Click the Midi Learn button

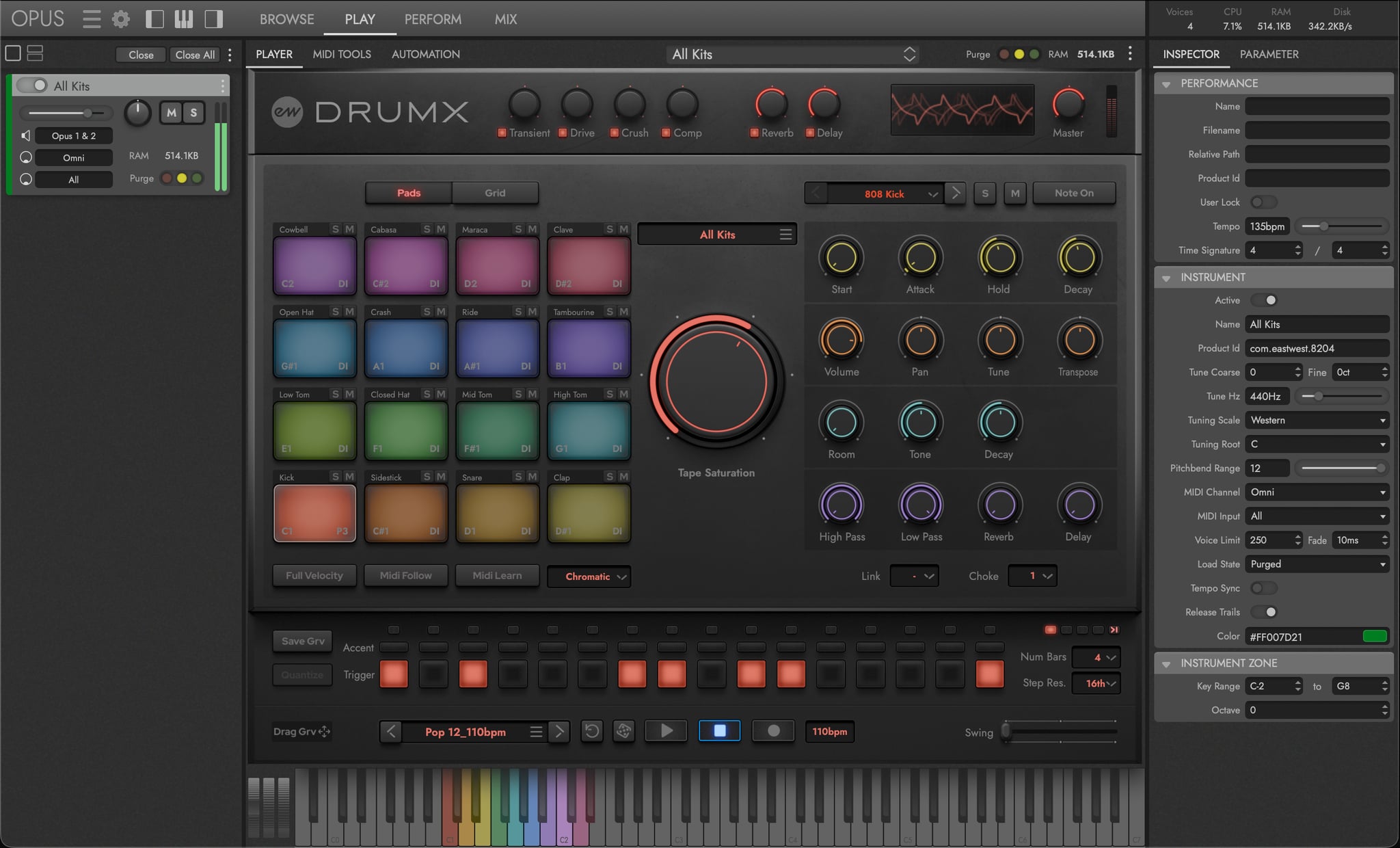497,576
